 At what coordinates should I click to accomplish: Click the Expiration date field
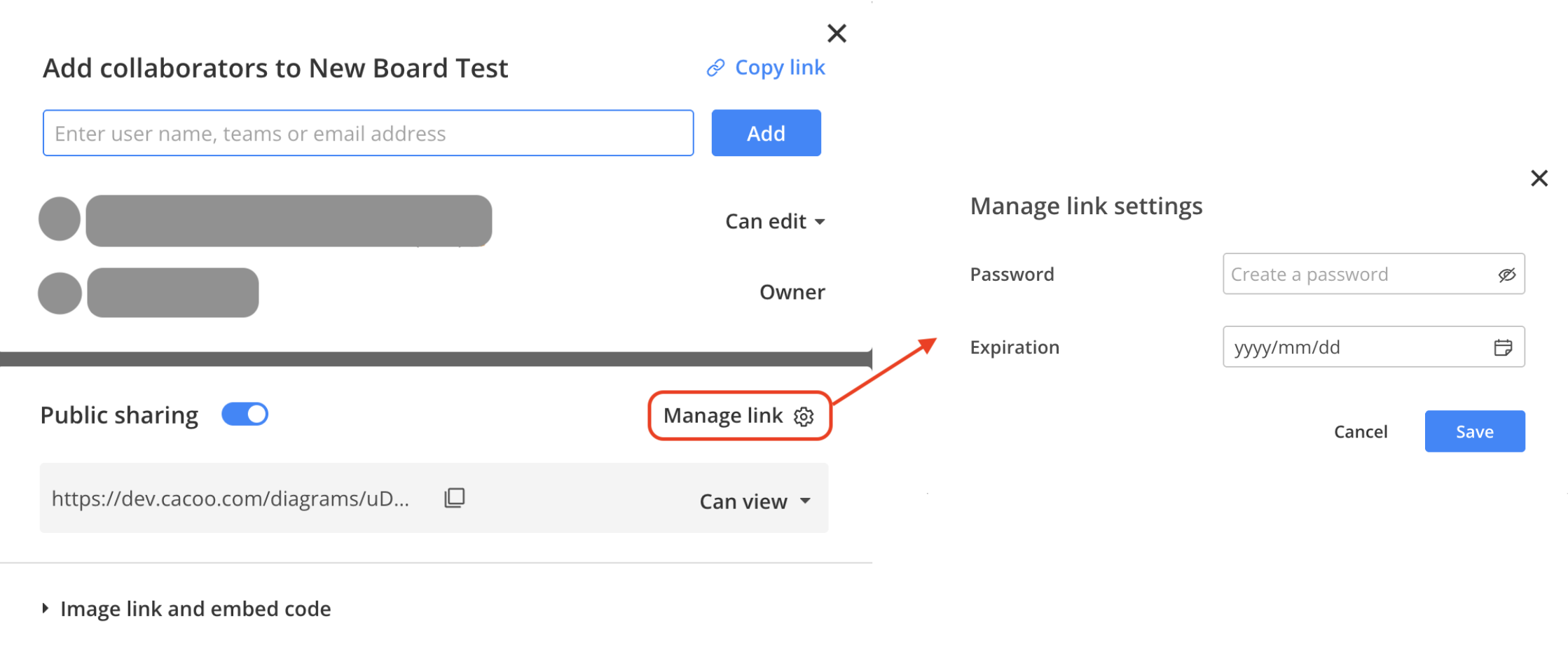[x=1373, y=347]
